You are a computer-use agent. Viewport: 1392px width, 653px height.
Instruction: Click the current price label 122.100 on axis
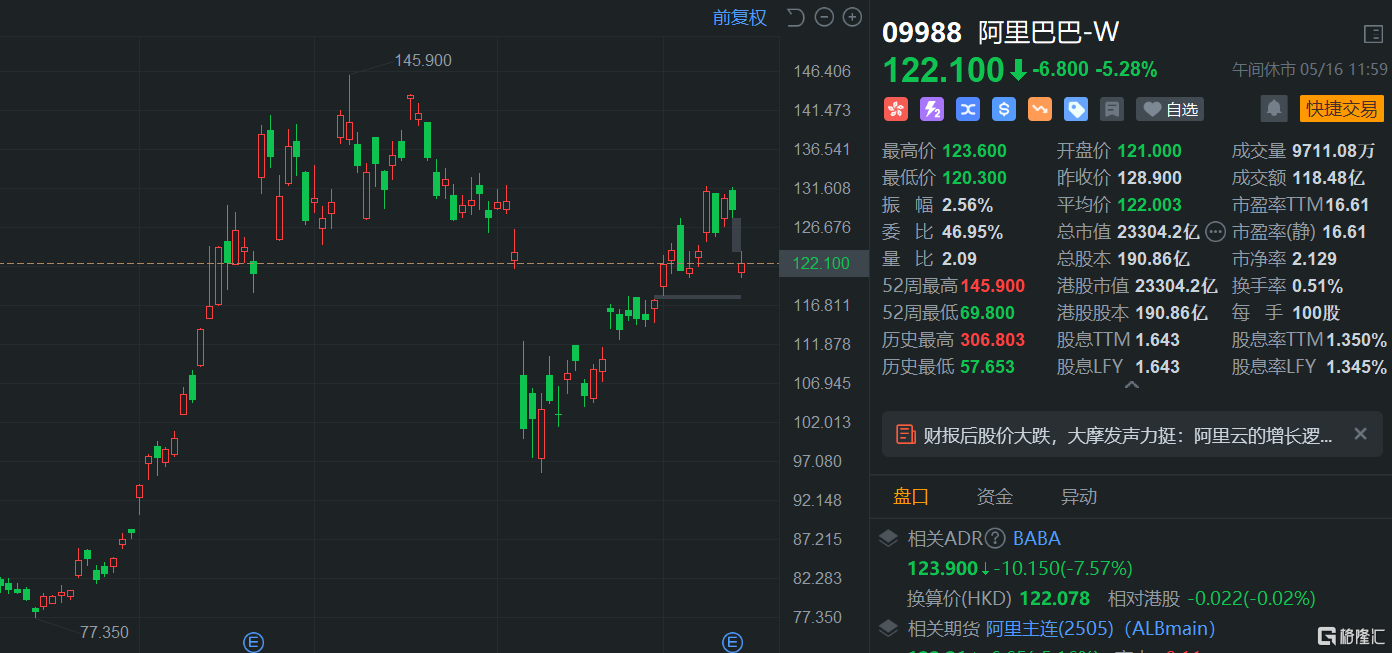(820, 264)
